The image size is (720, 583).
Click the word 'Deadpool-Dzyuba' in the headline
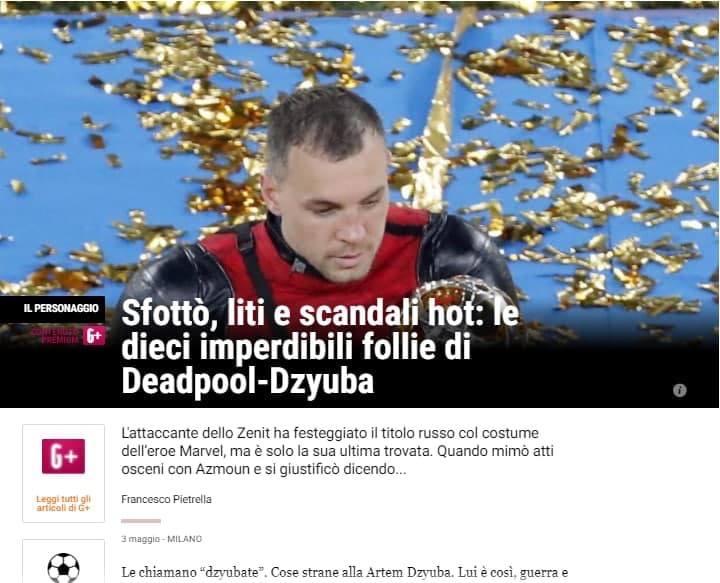248,381
